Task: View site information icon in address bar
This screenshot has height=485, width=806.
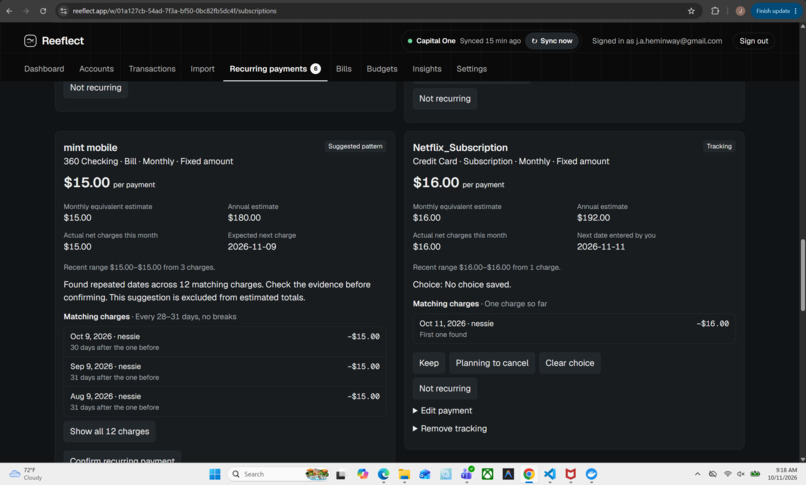Action: click(x=63, y=11)
